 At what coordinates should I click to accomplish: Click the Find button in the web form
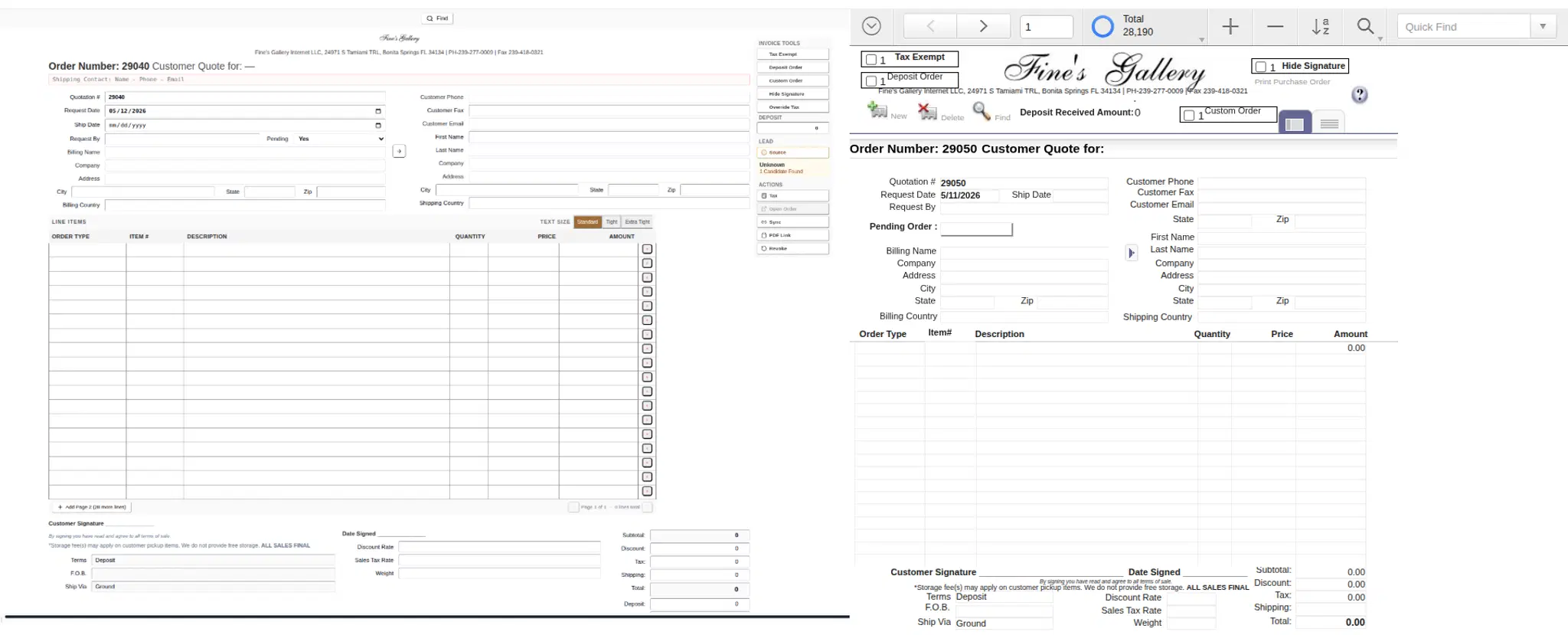click(x=438, y=18)
